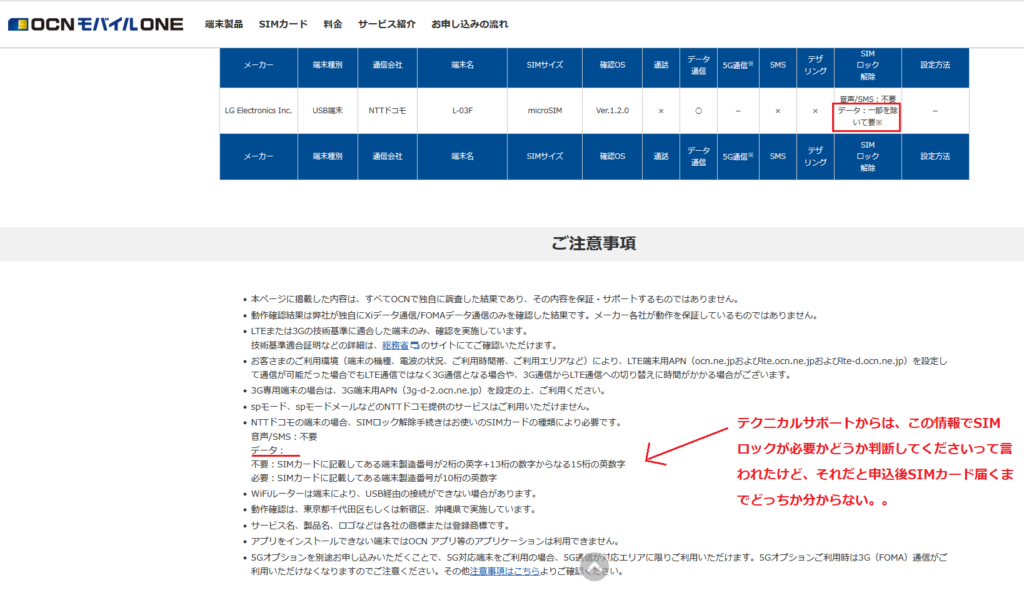1024x595 pixels.
Task: Click the scroll-to-top arrow button
Action: [x=594, y=568]
